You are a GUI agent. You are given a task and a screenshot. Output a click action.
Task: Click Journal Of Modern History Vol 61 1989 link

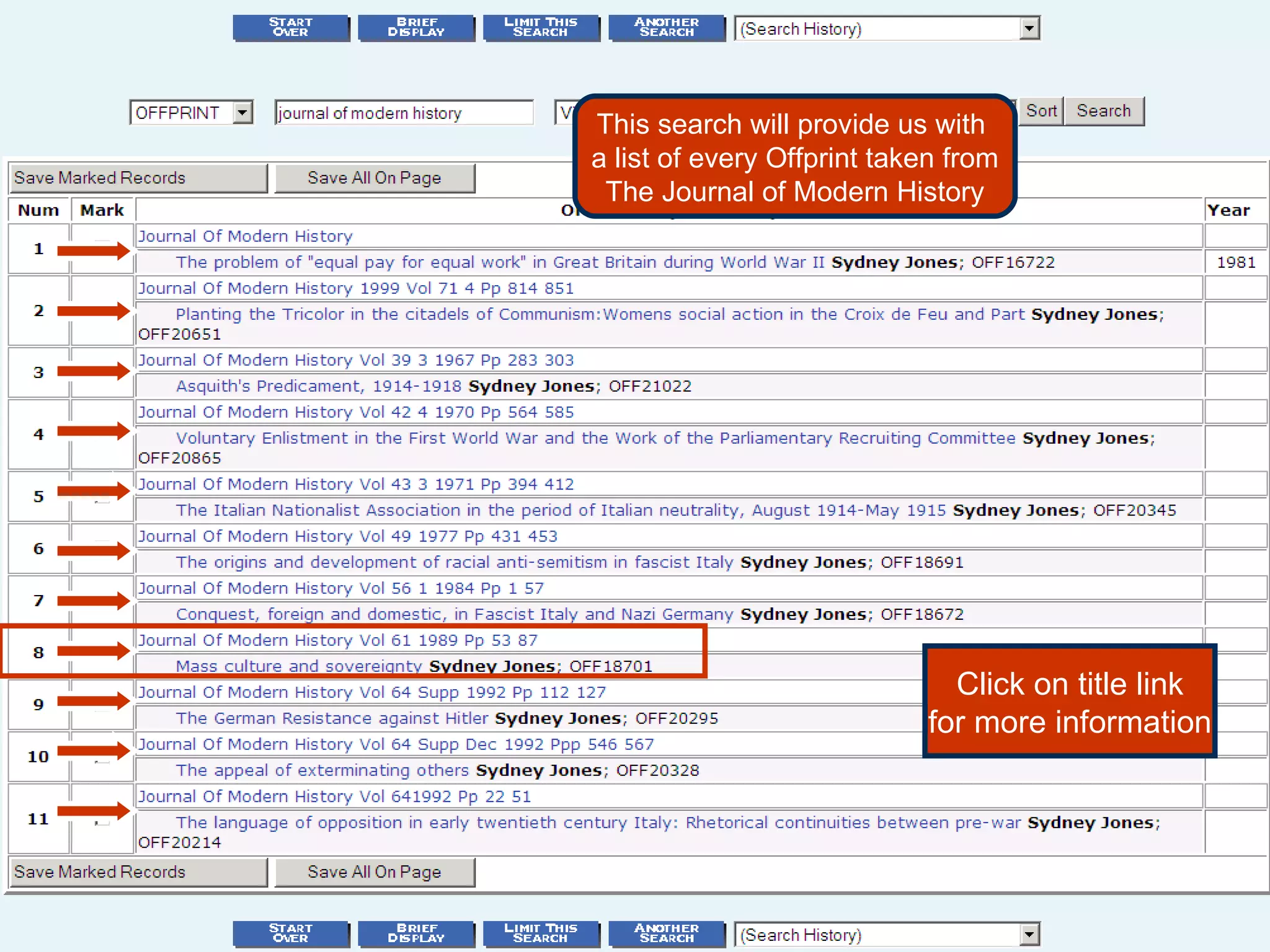pos(337,640)
